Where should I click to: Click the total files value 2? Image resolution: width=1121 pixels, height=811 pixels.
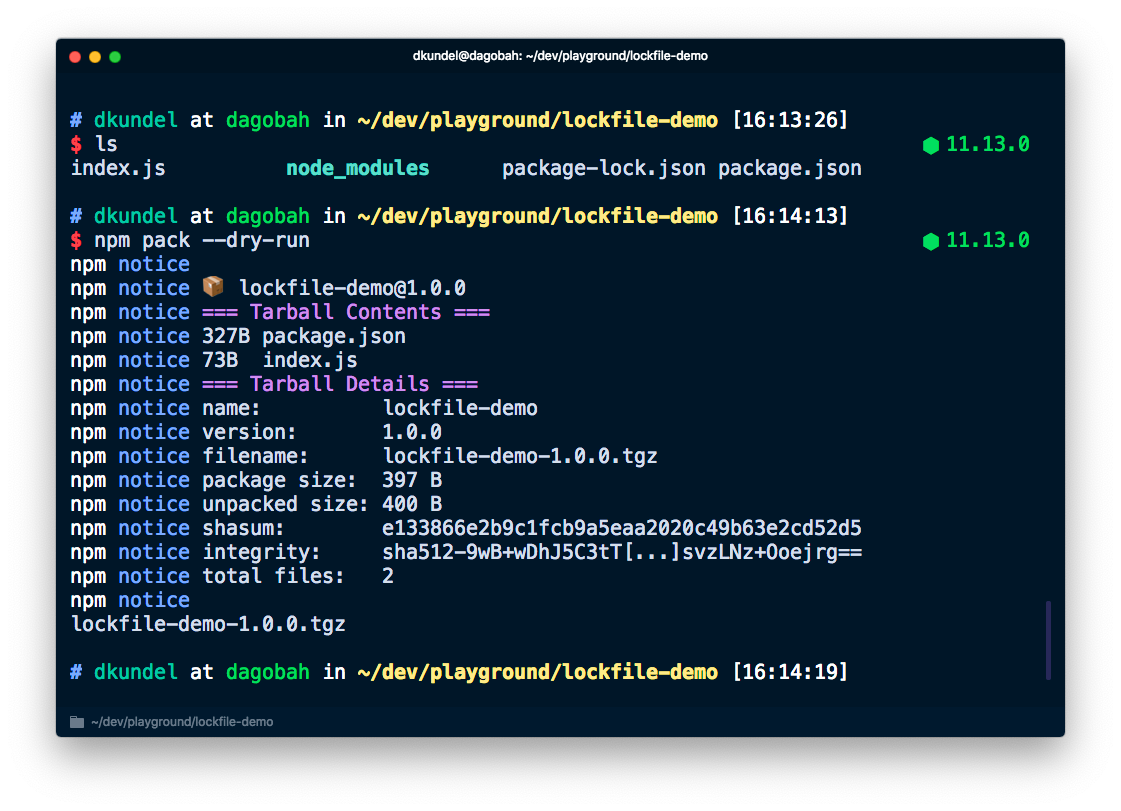[388, 576]
